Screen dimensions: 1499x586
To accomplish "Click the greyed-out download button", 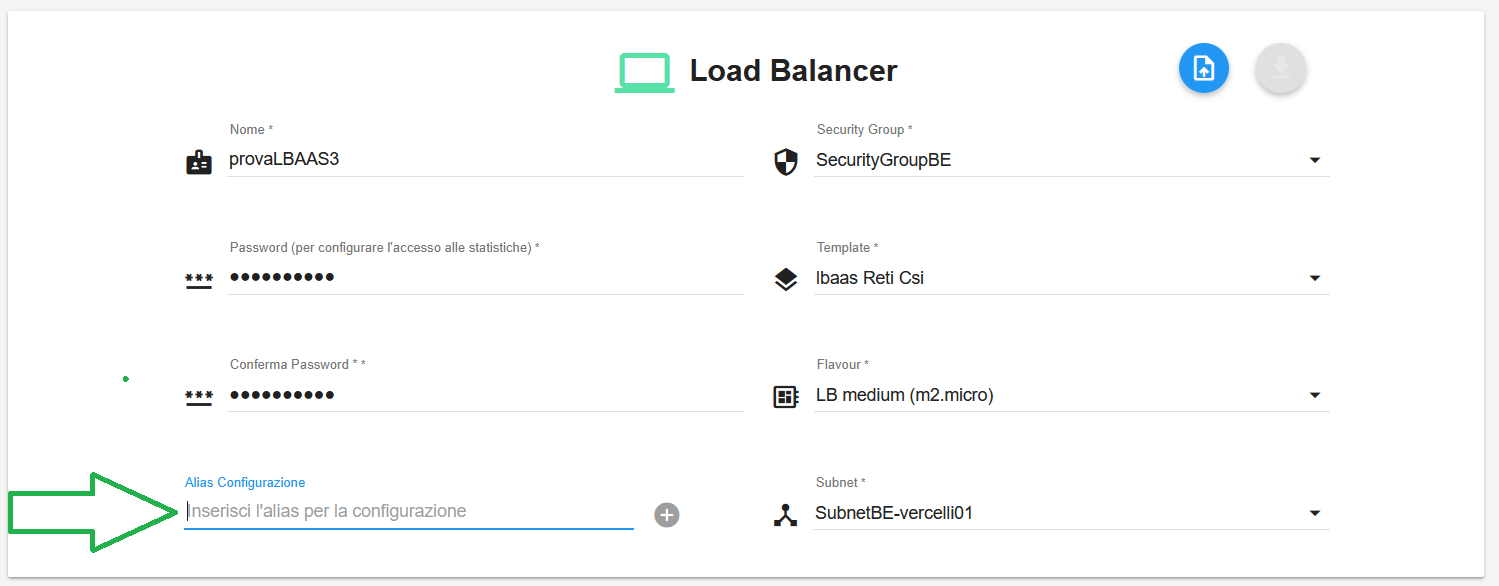I will click(1281, 69).
